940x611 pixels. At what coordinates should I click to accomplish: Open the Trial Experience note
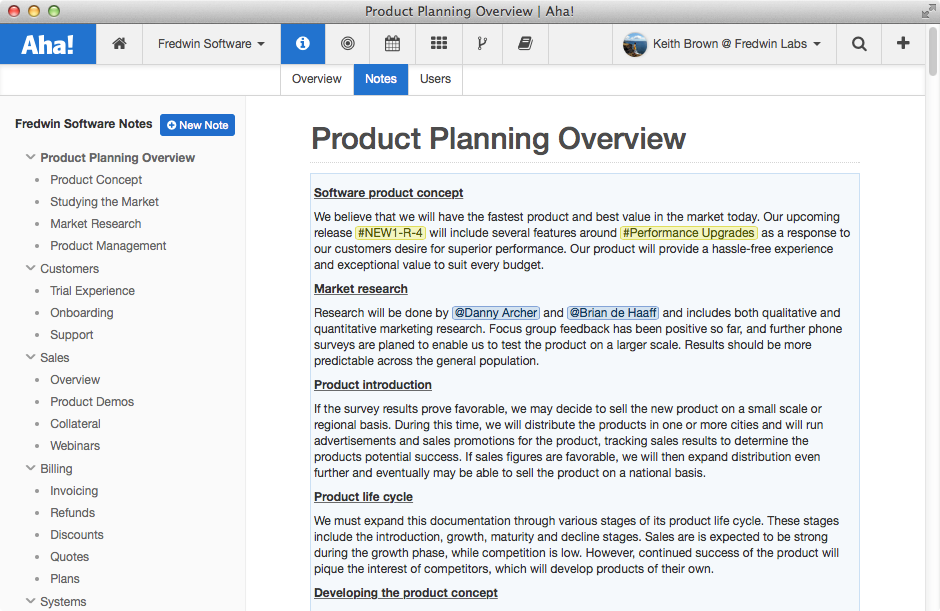(92, 291)
